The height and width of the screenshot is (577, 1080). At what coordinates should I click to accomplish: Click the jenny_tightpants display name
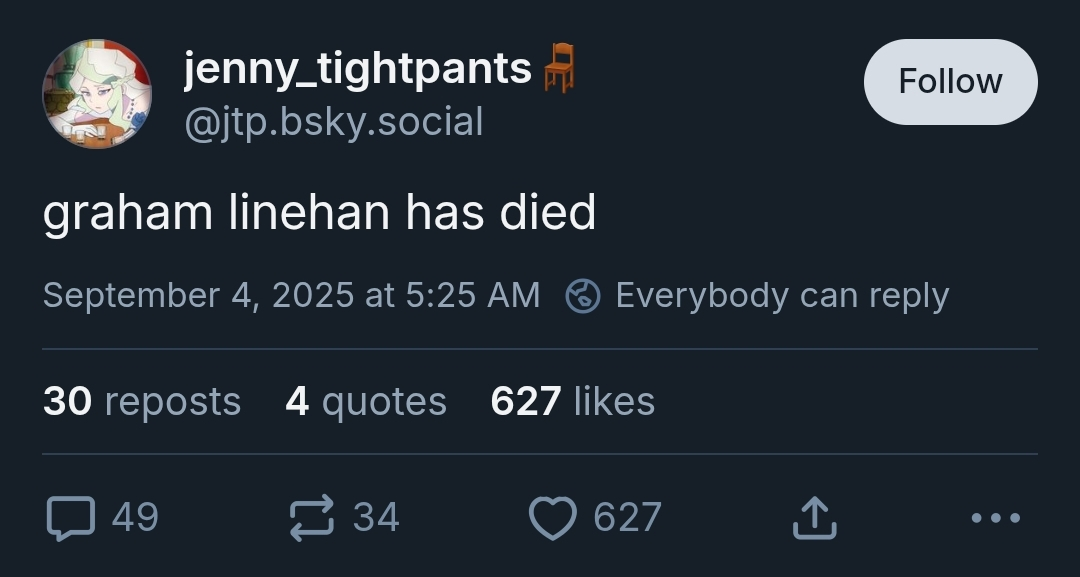coord(357,68)
